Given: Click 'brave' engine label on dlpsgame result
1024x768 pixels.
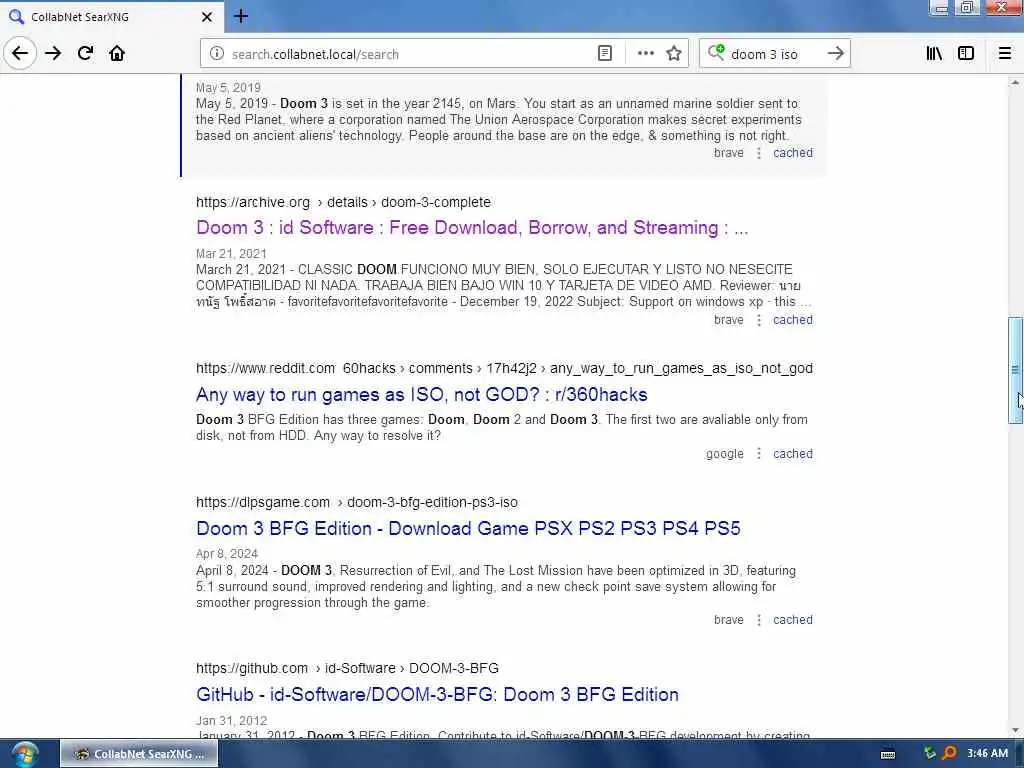Looking at the screenshot, I should pos(729,620).
